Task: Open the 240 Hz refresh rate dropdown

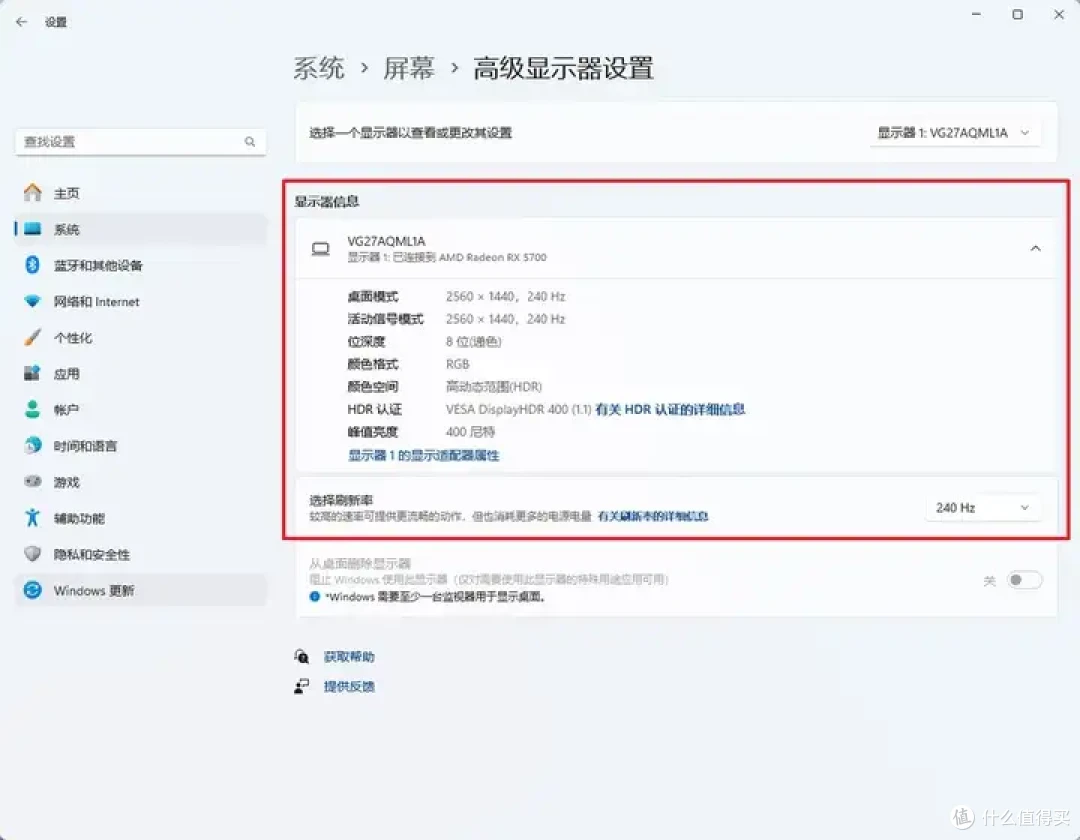Action: (x=982, y=507)
